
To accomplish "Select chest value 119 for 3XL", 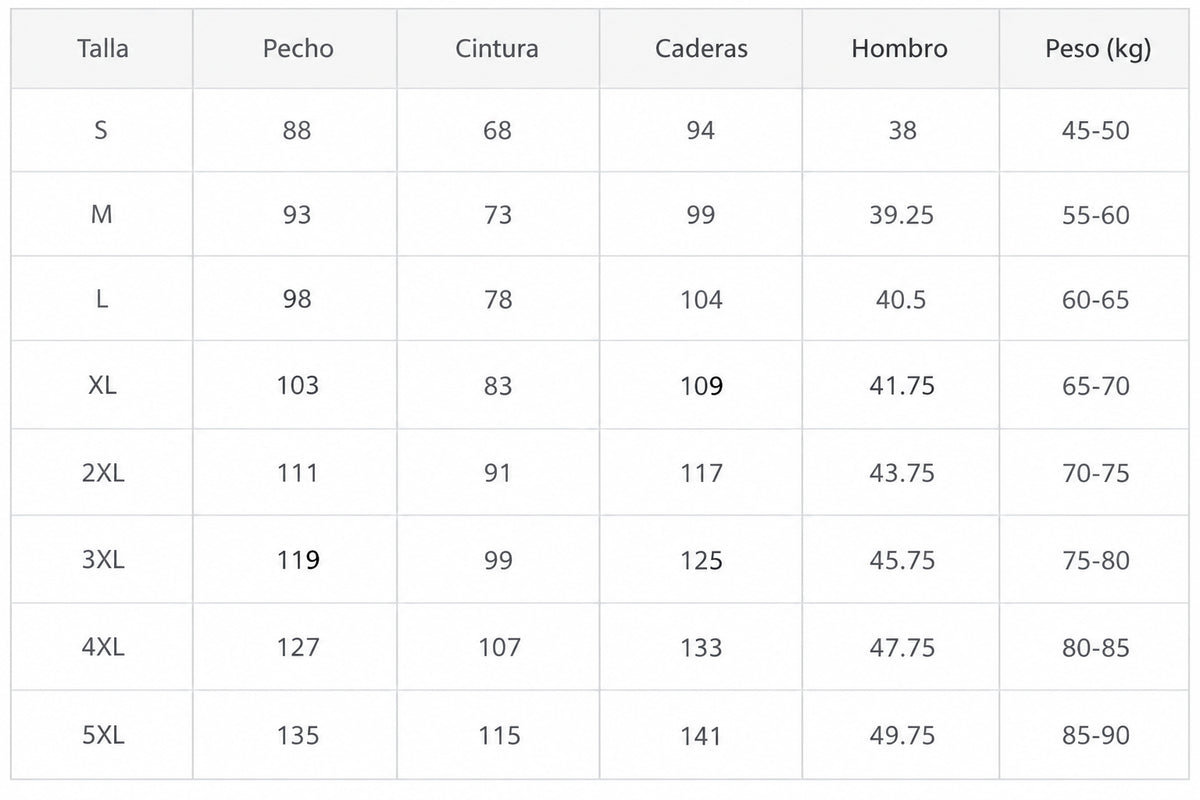I will [x=298, y=560].
